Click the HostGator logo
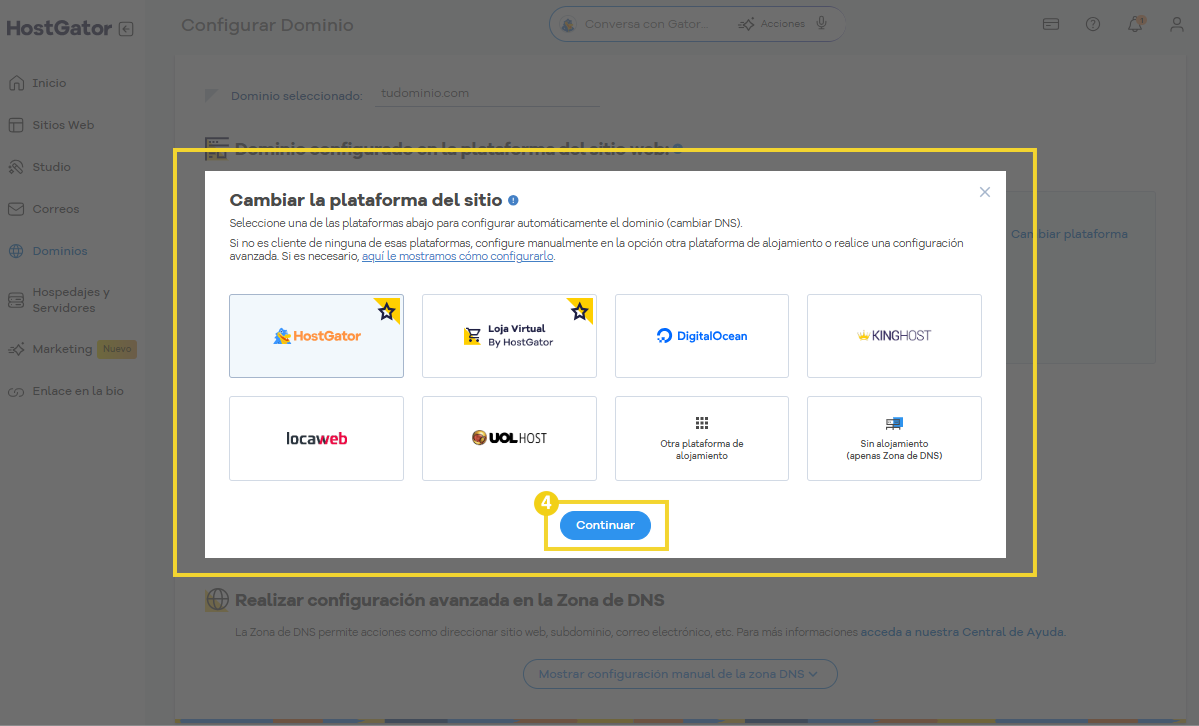Viewport: 1199px width, 726px height. tap(59, 28)
